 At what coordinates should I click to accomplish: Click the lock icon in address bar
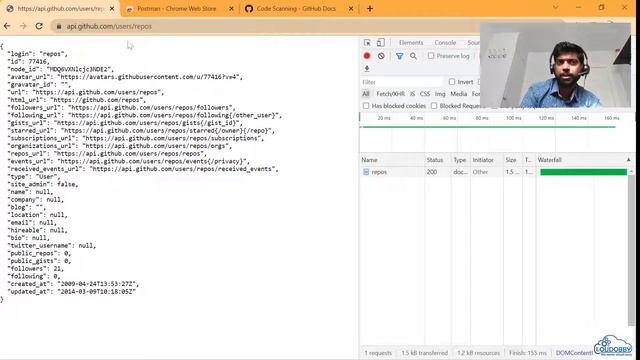(59, 26)
